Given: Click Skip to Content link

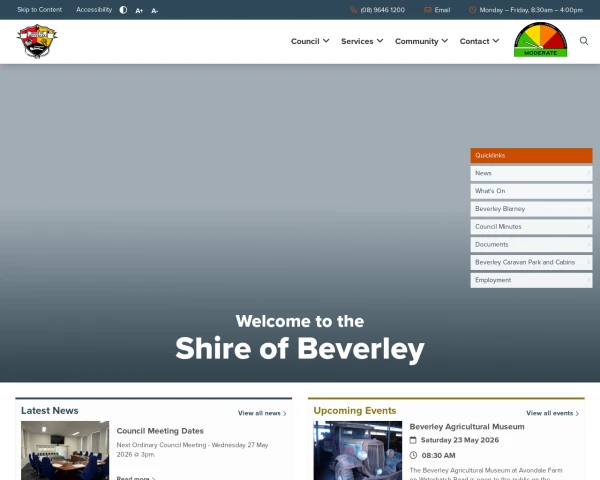Looking at the screenshot, I should pos(39,10).
